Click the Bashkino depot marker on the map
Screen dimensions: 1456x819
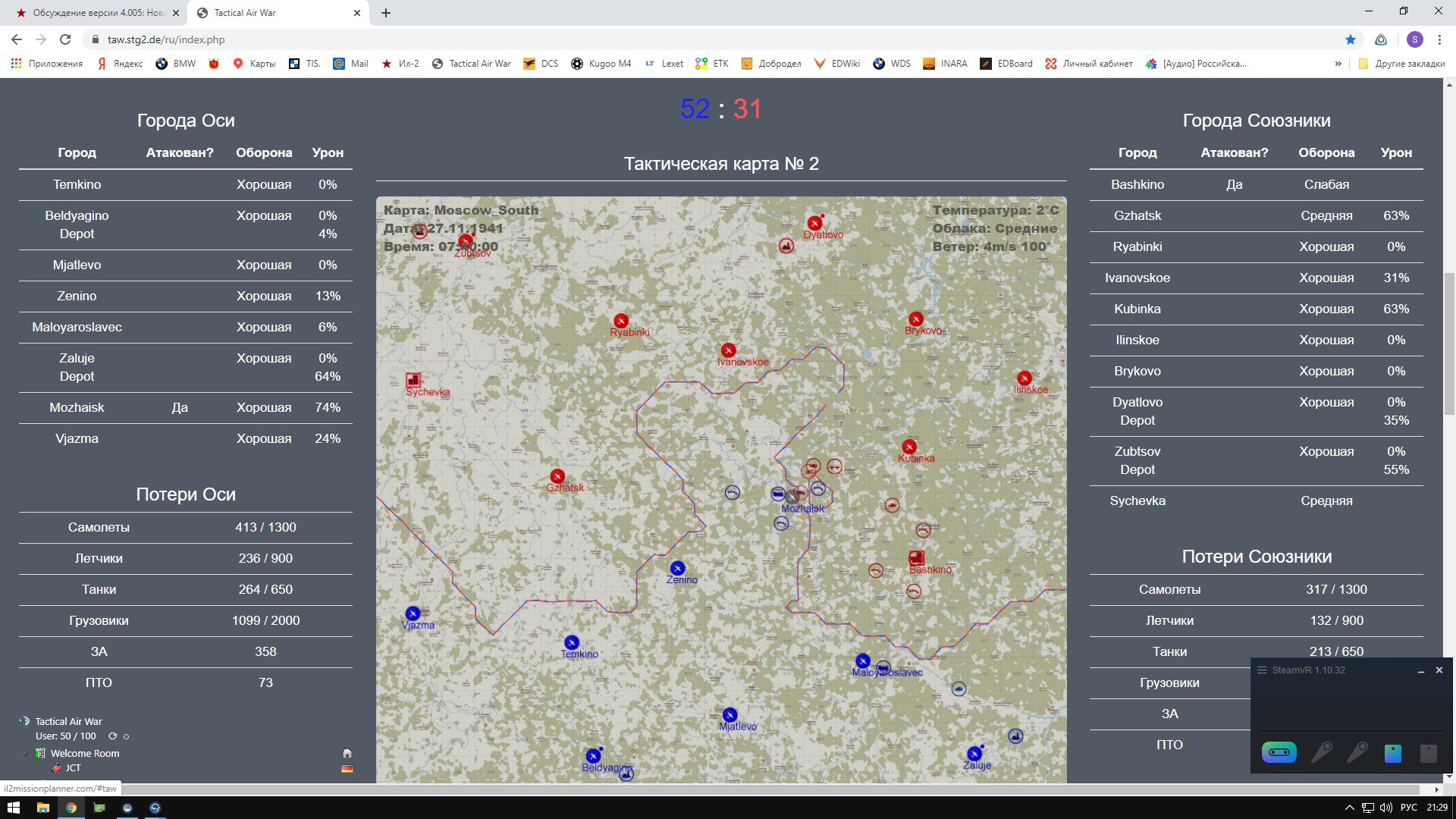pos(916,558)
